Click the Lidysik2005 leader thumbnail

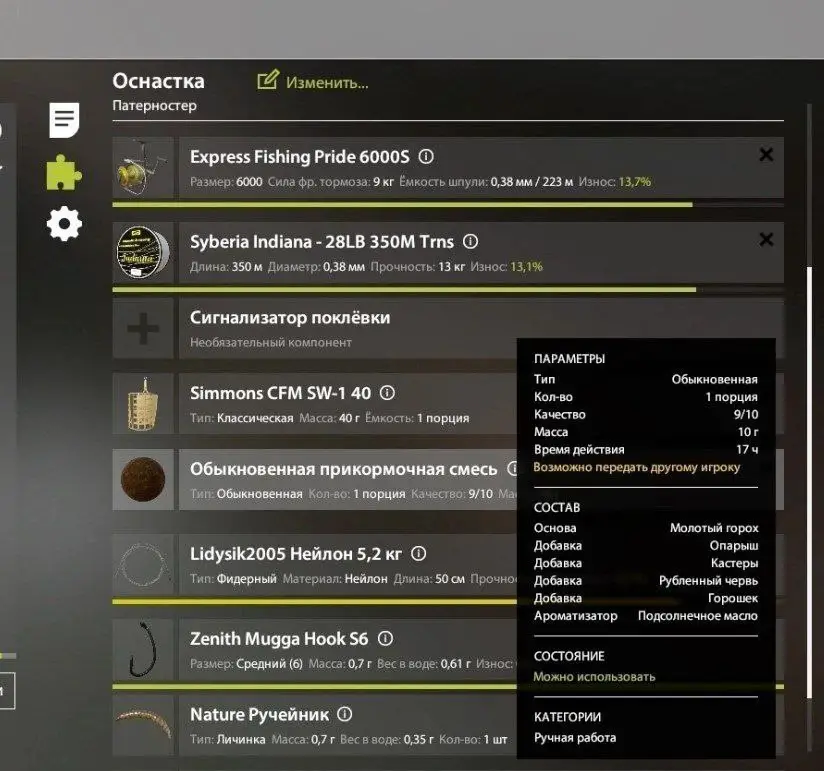143,565
